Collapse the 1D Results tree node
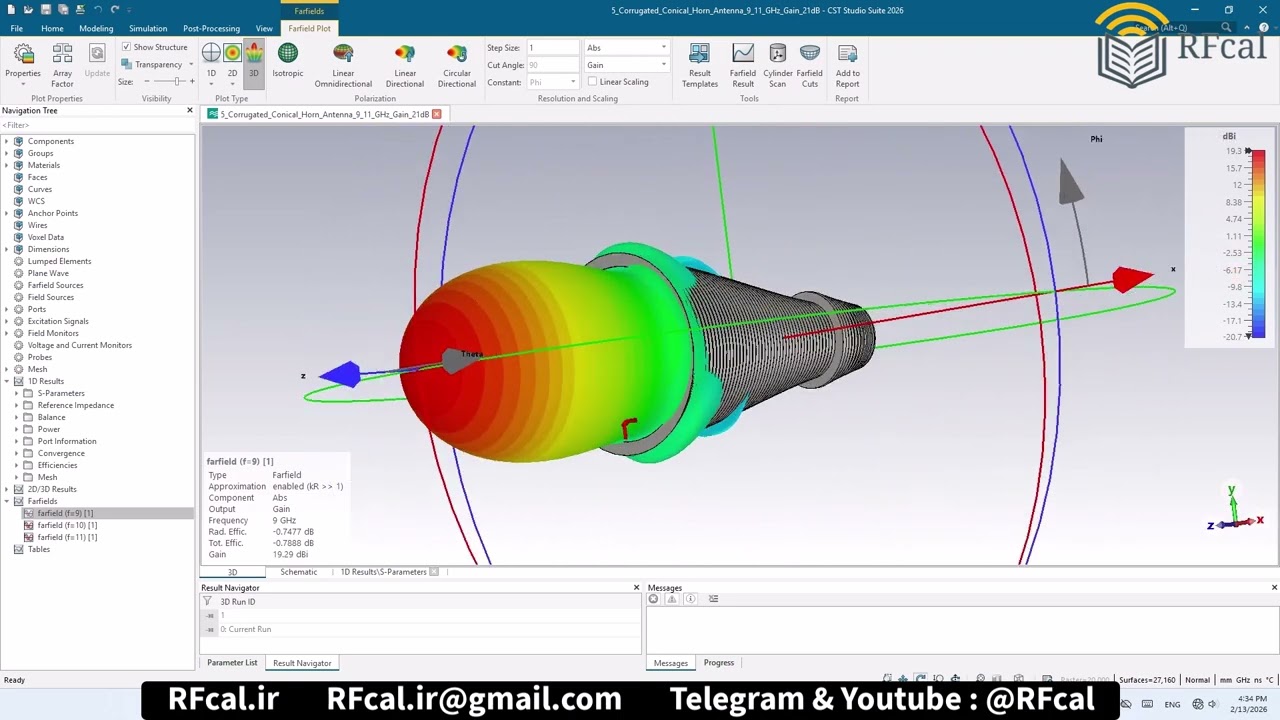The width and height of the screenshot is (1280, 720). (x=6, y=381)
